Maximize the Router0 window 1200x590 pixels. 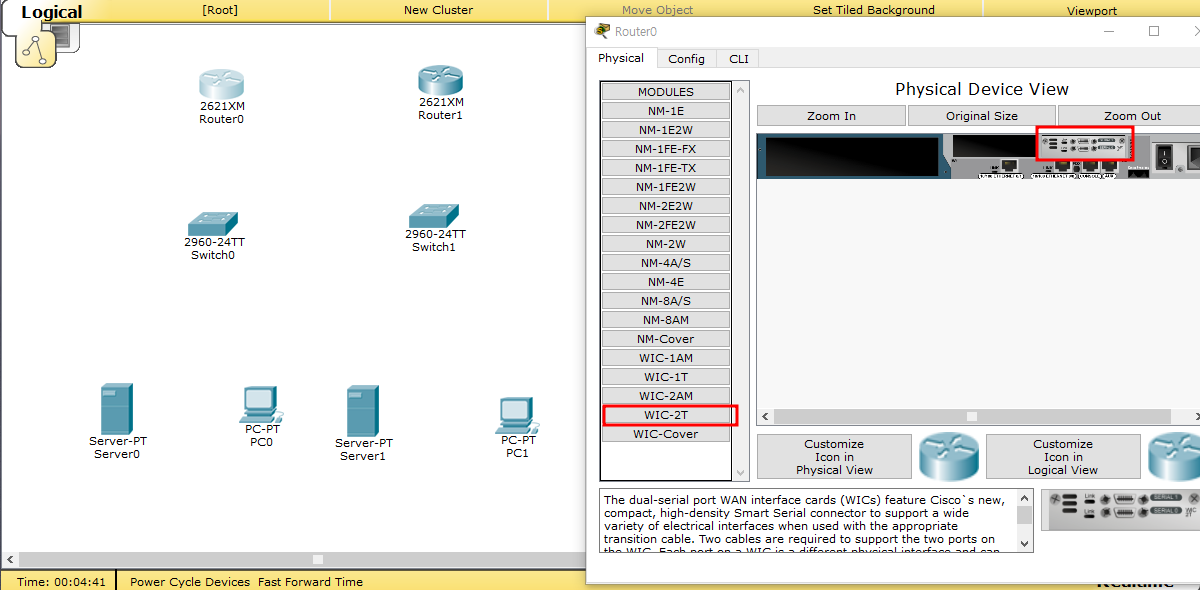[x=1153, y=31]
